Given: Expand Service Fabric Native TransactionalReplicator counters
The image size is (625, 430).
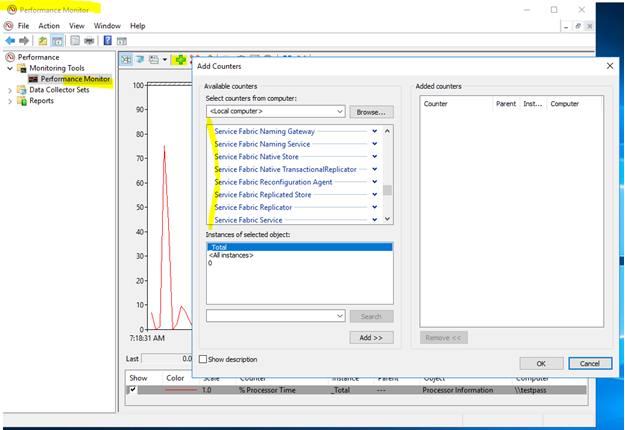Looking at the screenshot, I should [375, 169].
